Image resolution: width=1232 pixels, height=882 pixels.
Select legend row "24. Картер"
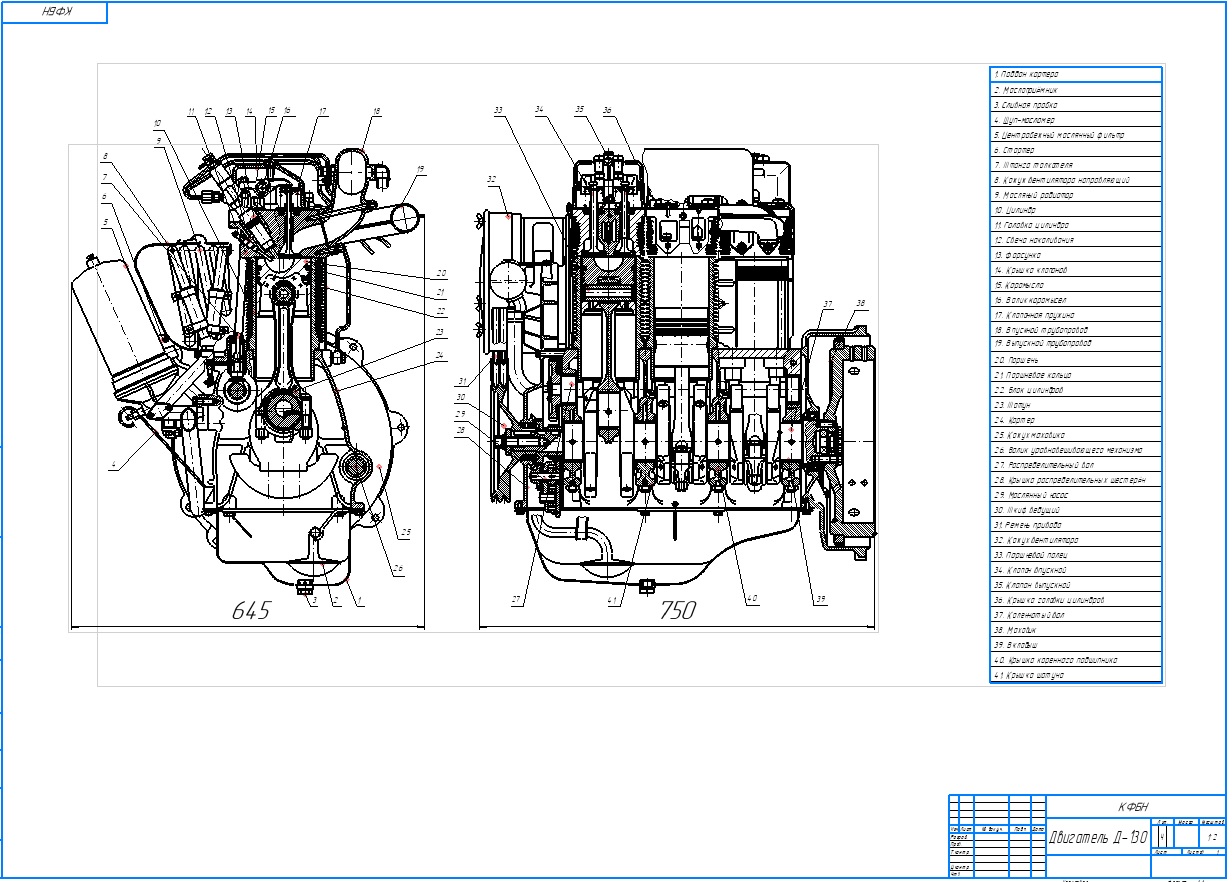click(1076, 419)
